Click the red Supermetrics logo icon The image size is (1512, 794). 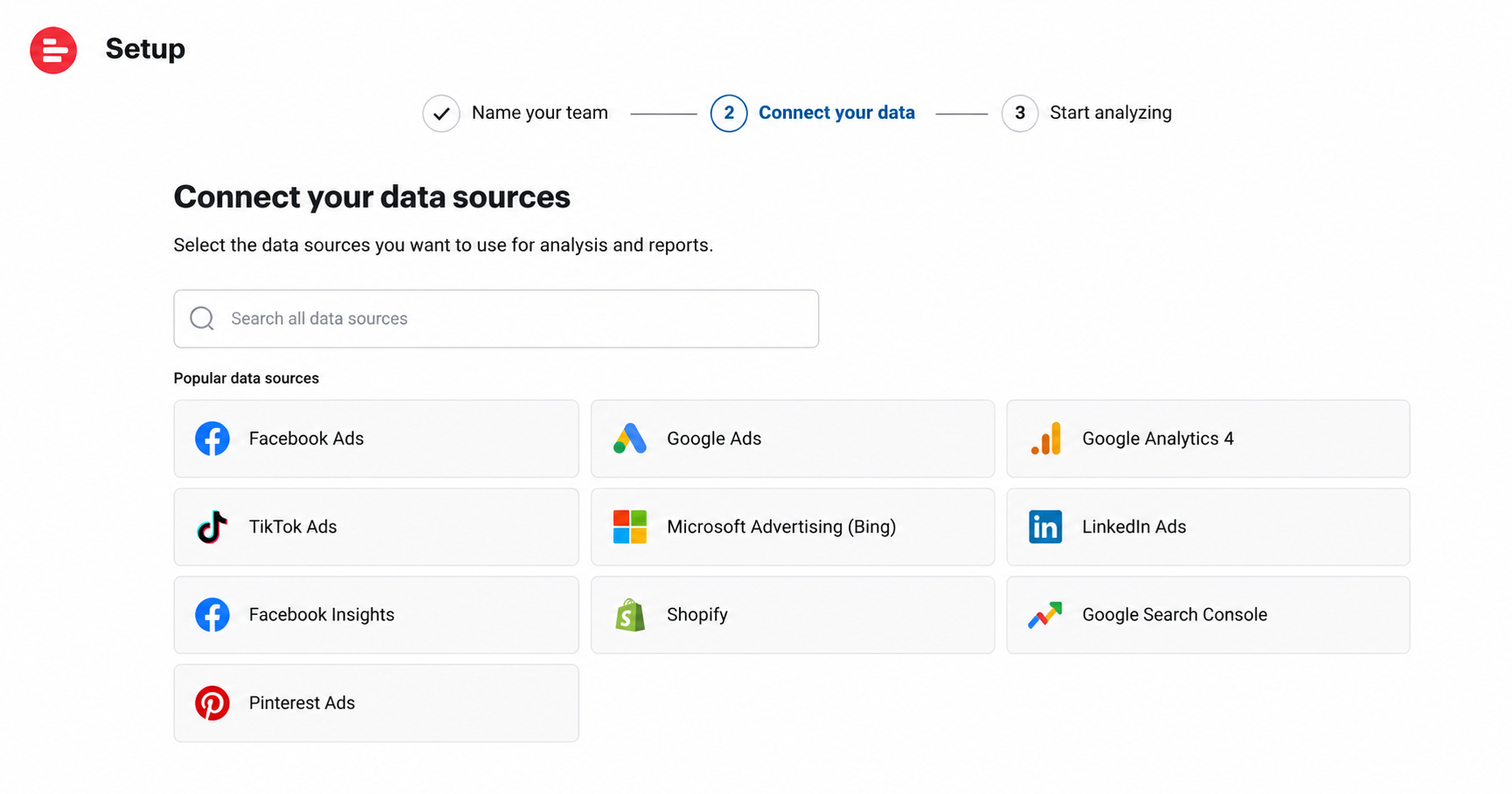pyautogui.click(x=53, y=51)
